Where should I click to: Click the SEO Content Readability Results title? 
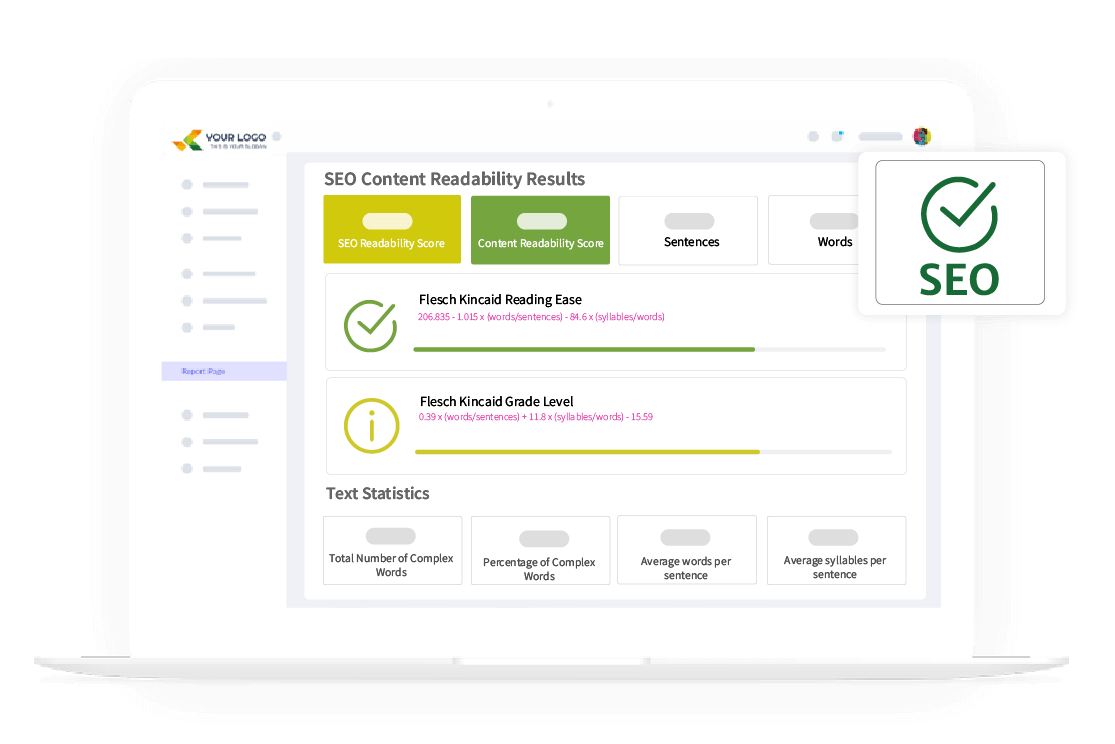(x=454, y=179)
